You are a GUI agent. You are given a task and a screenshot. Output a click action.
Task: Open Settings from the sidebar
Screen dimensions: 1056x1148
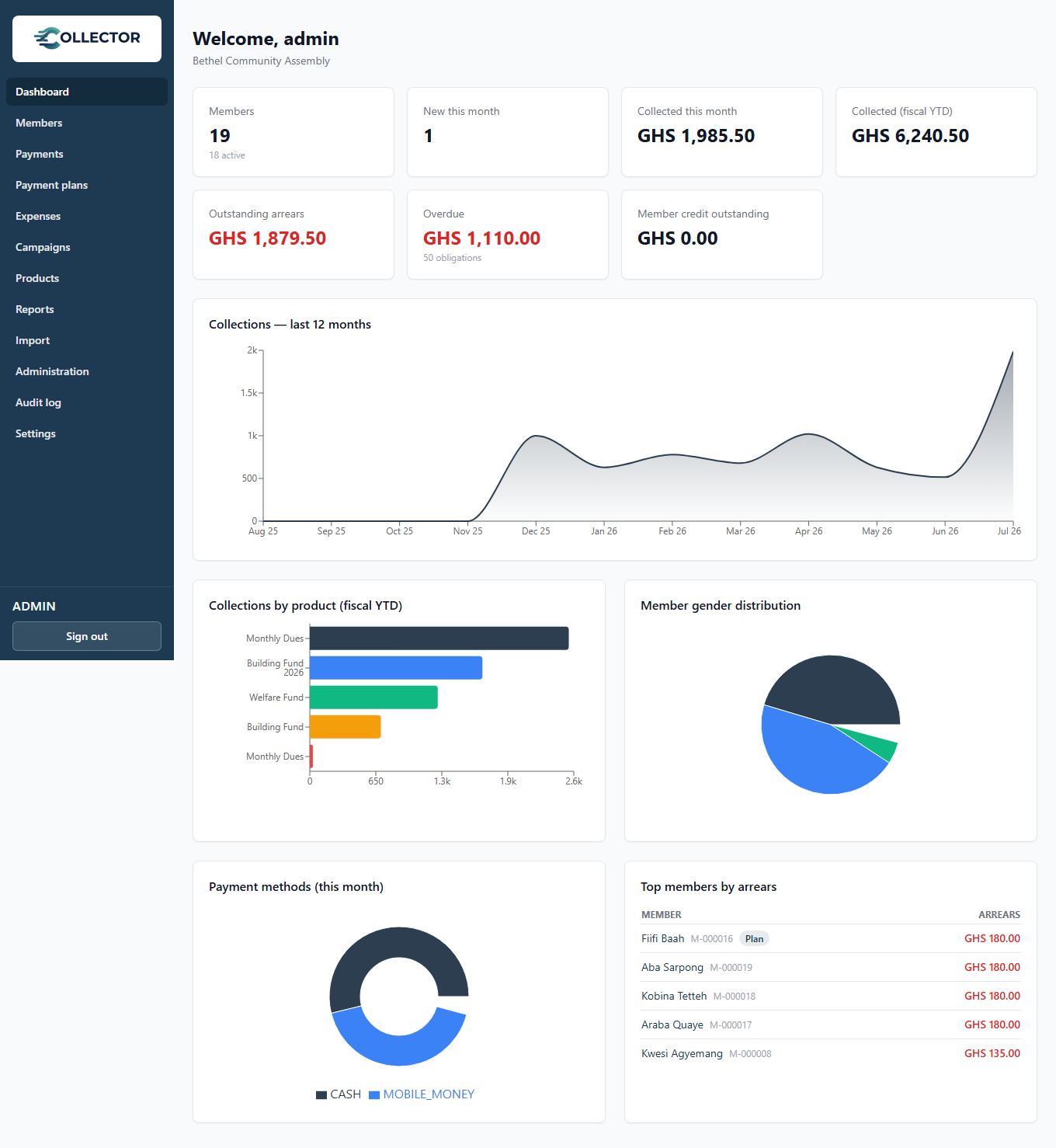point(87,433)
